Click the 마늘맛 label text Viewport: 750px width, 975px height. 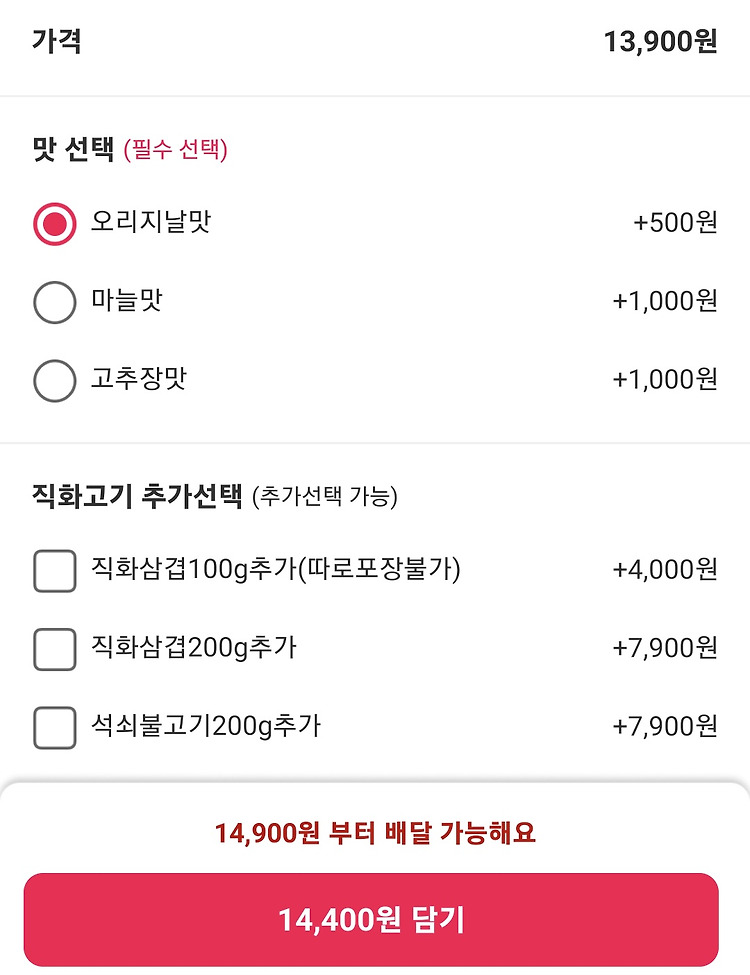(x=127, y=300)
